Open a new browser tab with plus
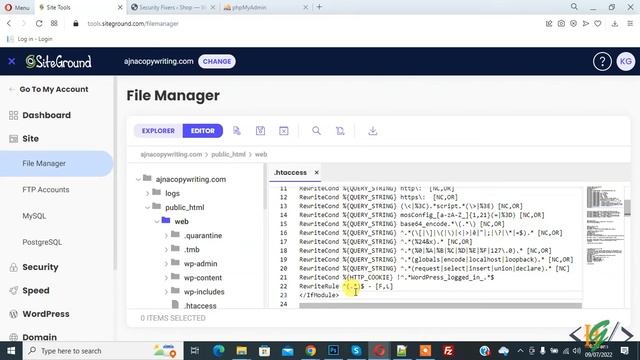640x360 pixels. coord(319,7)
